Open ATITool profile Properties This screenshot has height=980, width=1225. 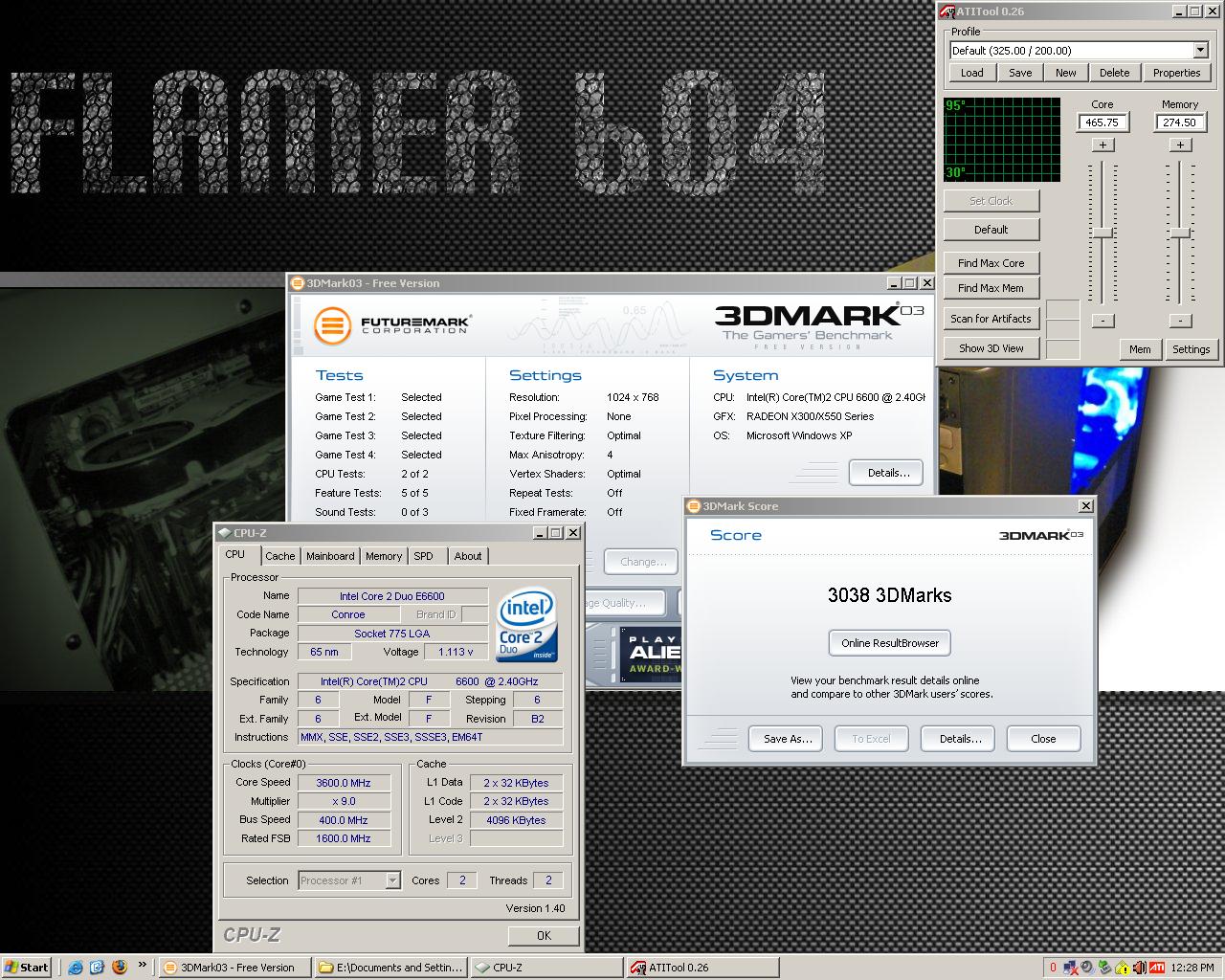[1176, 73]
